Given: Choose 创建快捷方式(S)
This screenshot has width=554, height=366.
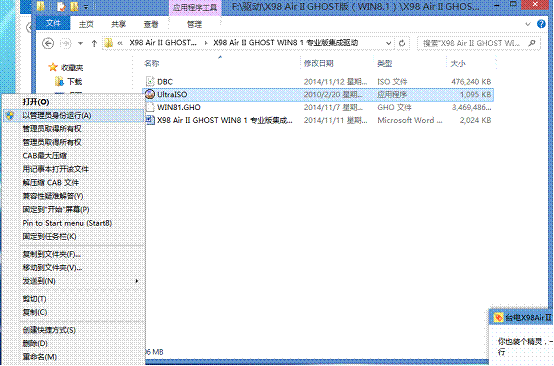Looking at the screenshot, I should [x=74, y=330].
